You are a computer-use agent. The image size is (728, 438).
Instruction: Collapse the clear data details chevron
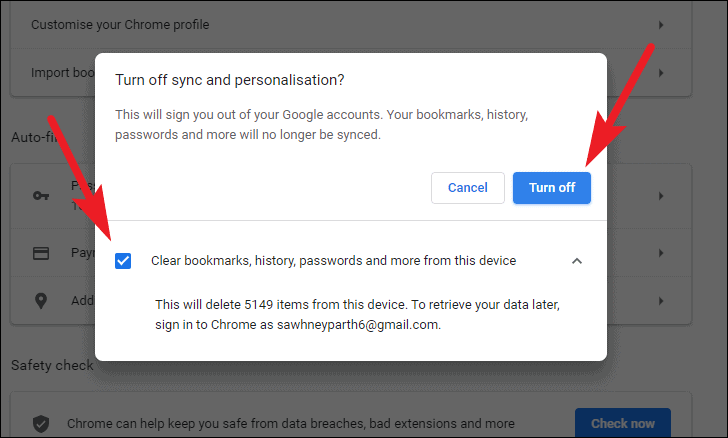pos(576,261)
